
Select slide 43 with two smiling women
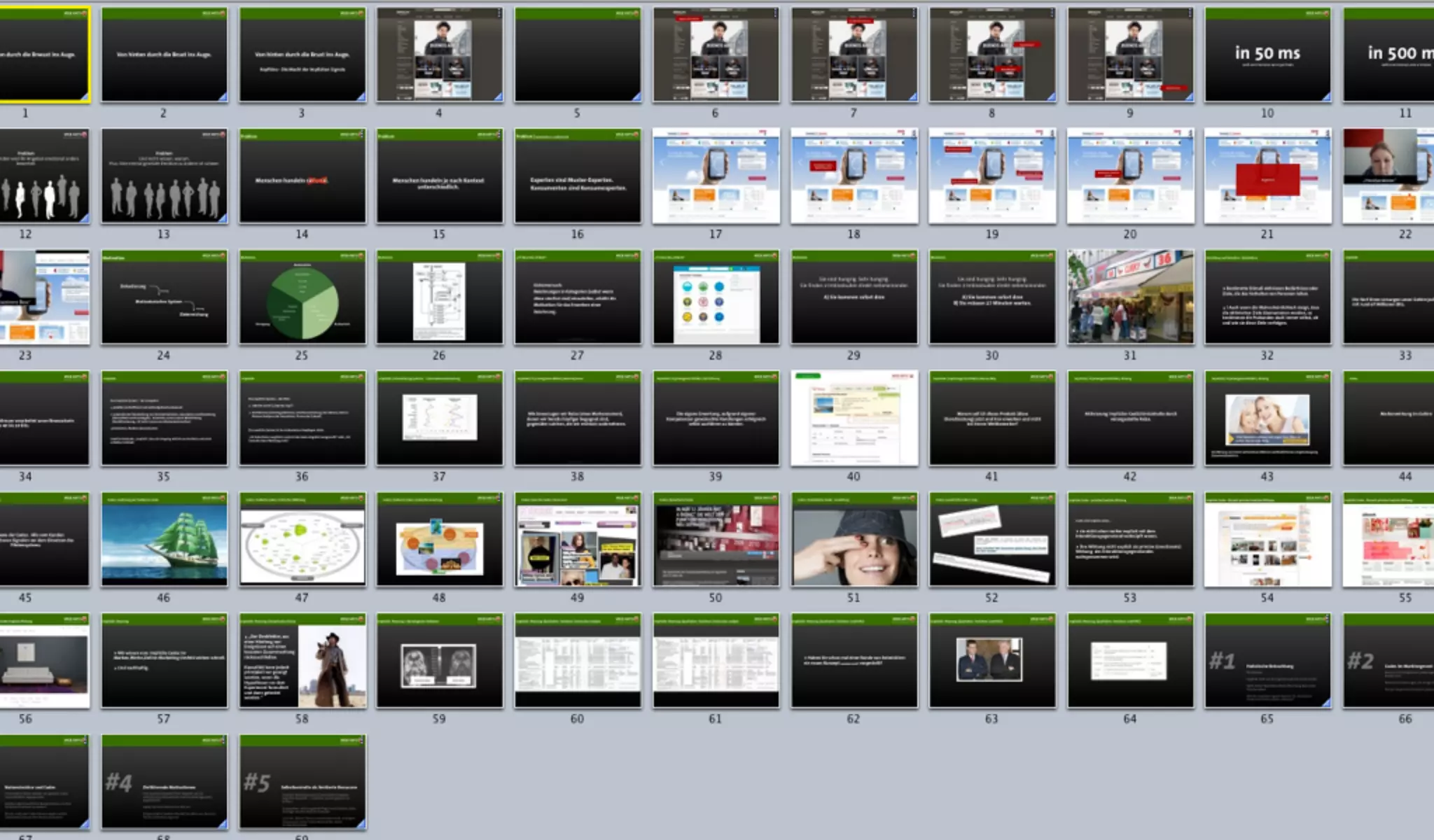pos(1267,419)
